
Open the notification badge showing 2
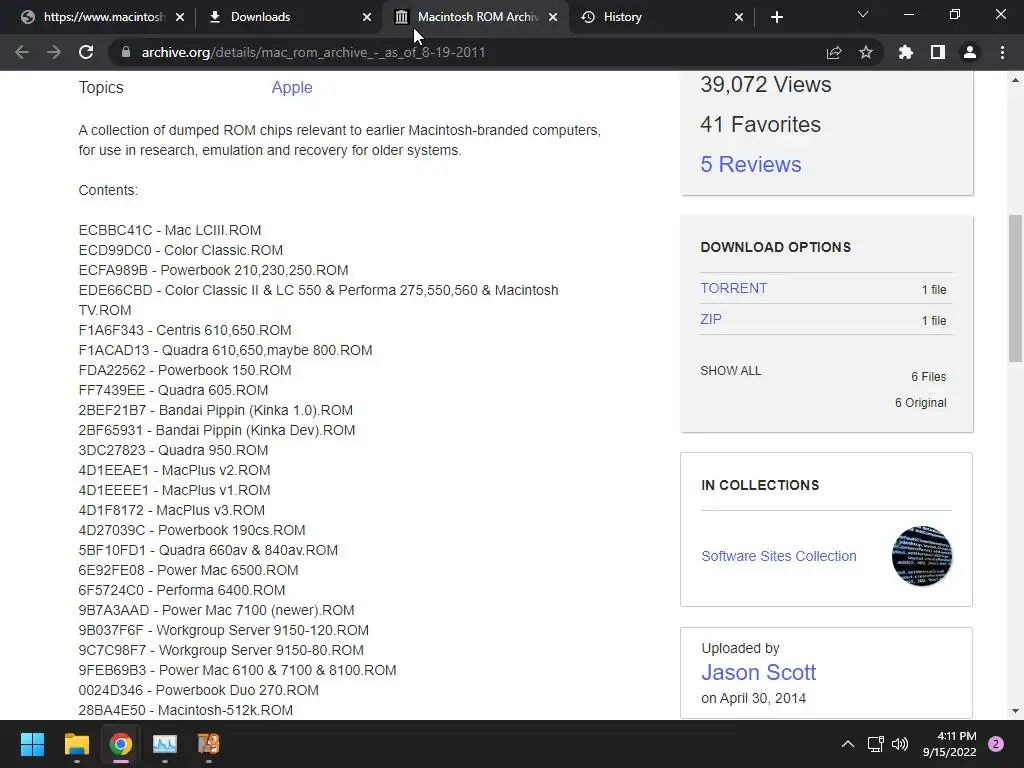996,744
